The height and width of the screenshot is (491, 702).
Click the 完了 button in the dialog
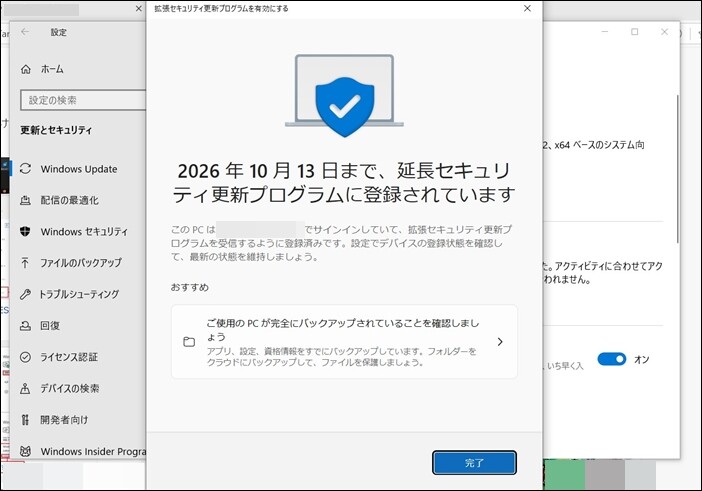point(474,462)
